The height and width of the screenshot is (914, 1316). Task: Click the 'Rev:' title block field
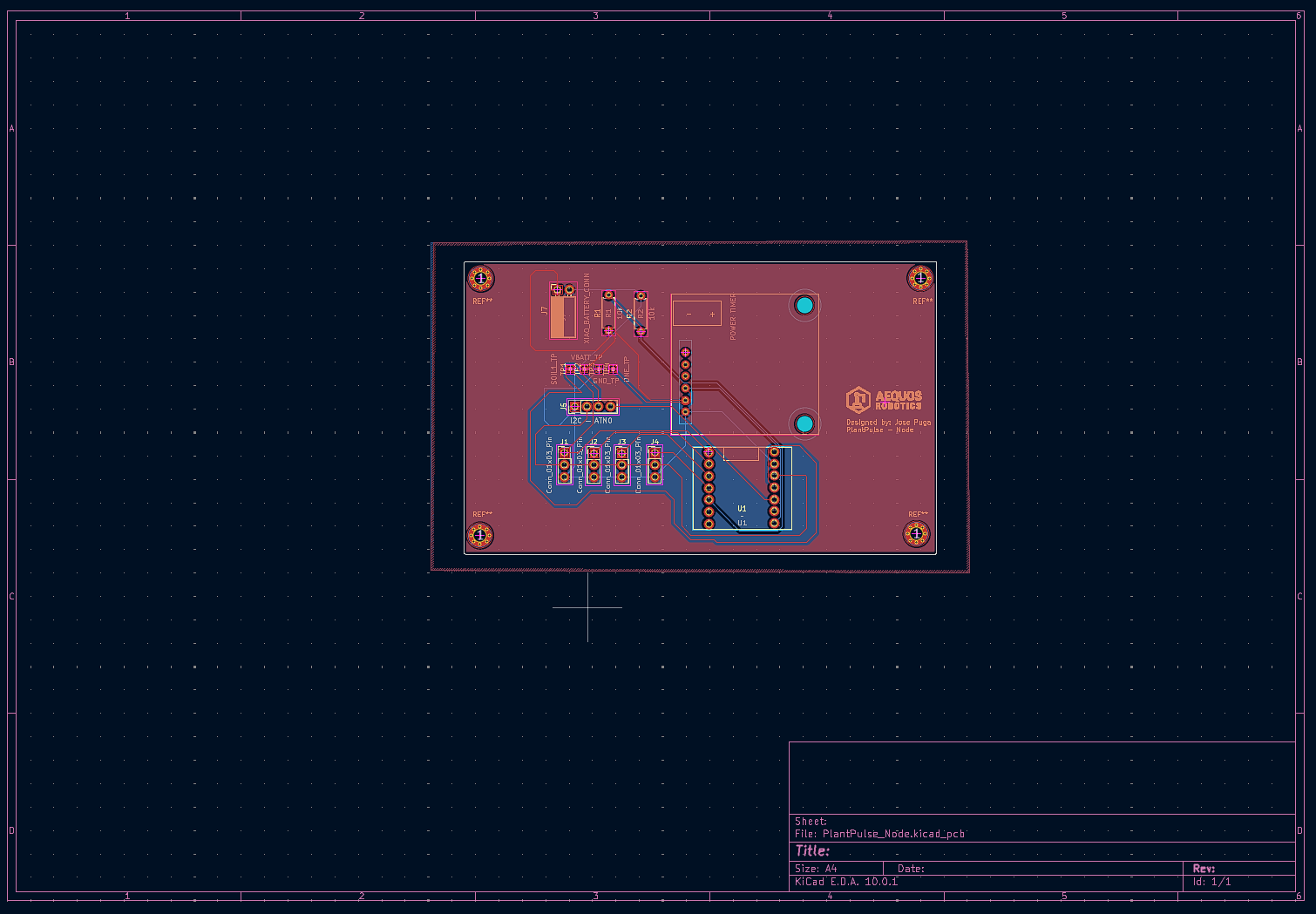(x=1204, y=869)
